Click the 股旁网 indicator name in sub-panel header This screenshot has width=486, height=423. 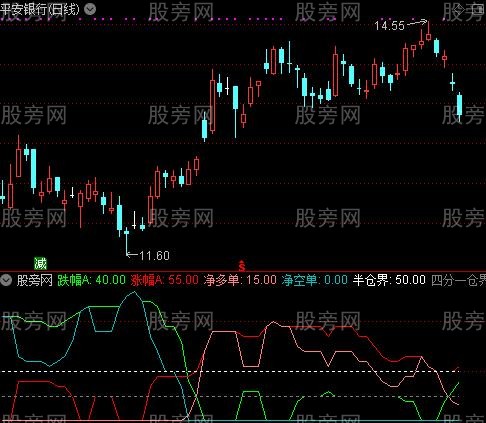click(35, 280)
